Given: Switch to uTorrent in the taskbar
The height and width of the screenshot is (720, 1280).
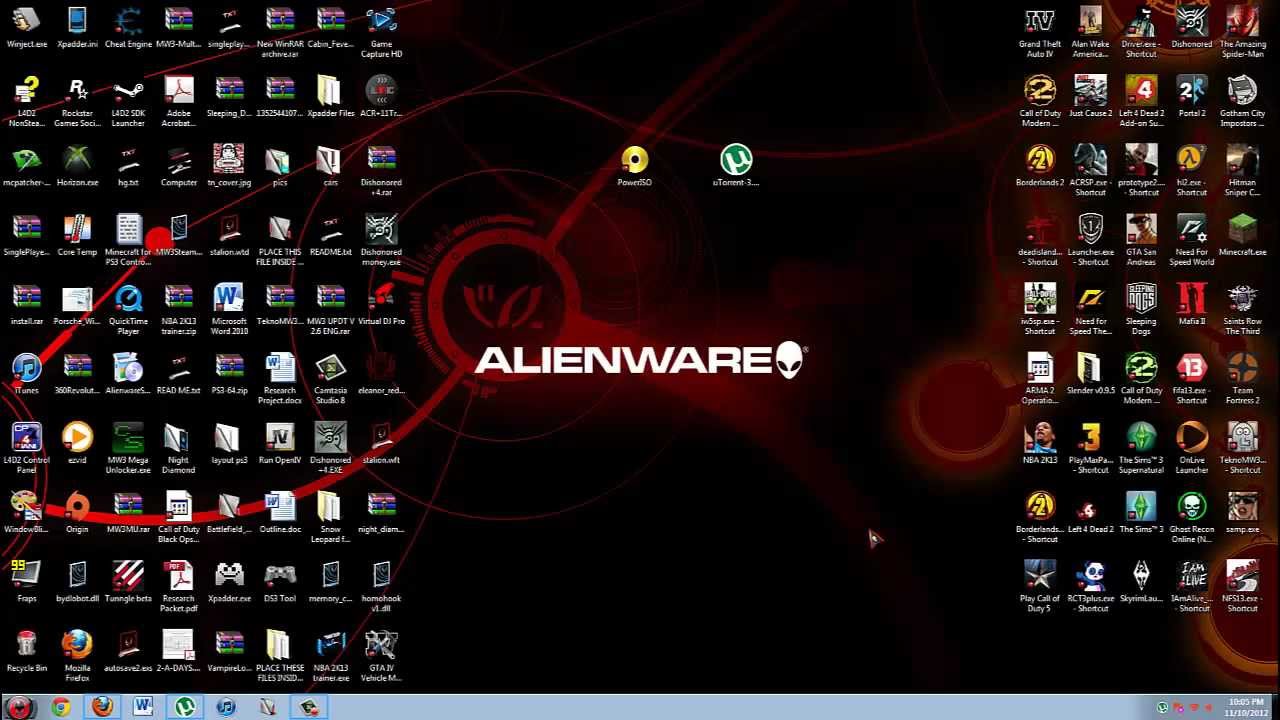Looking at the screenshot, I should (x=185, y=707).
